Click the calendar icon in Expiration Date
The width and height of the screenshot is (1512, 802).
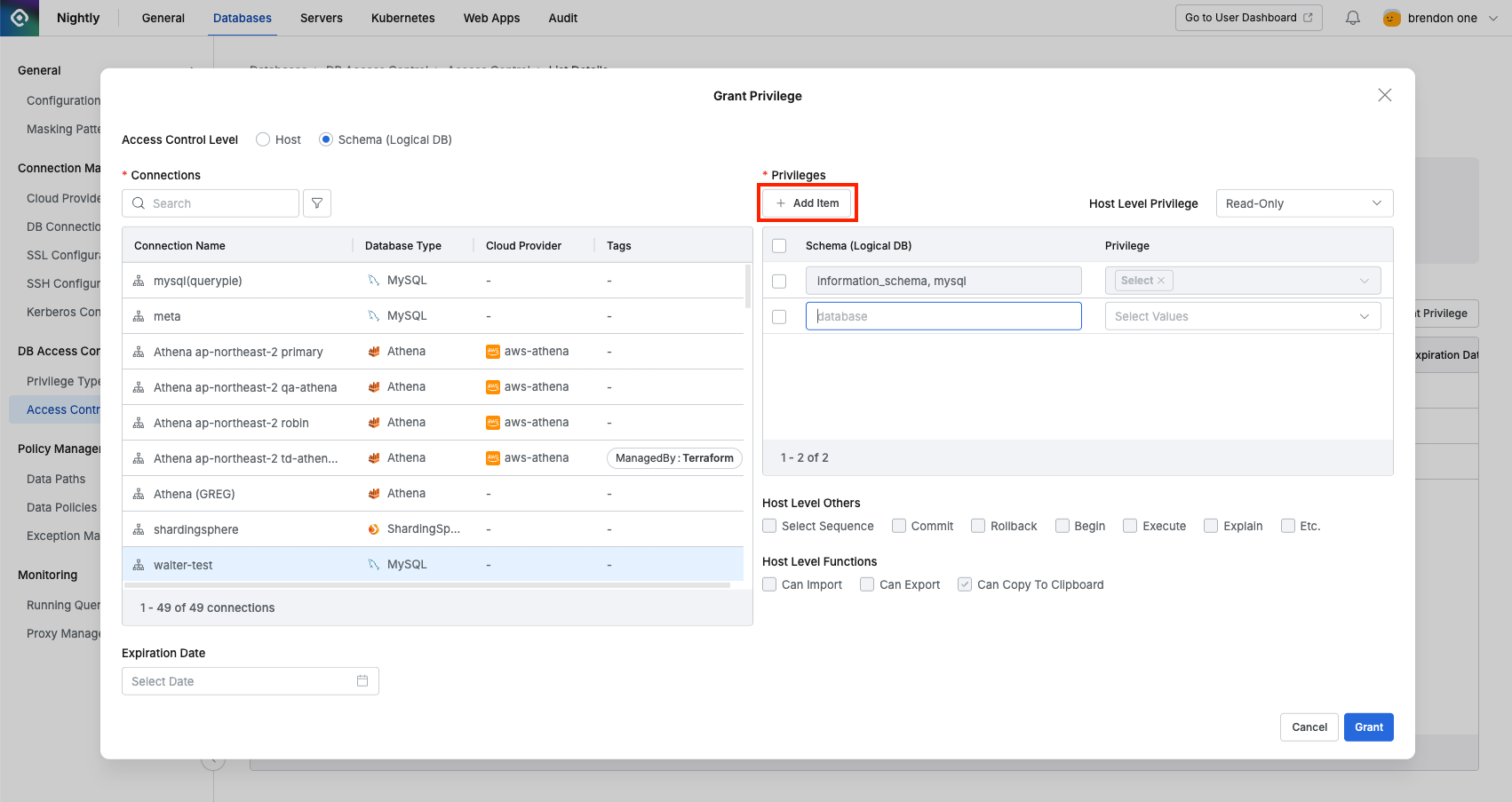[x=362, y=681]
